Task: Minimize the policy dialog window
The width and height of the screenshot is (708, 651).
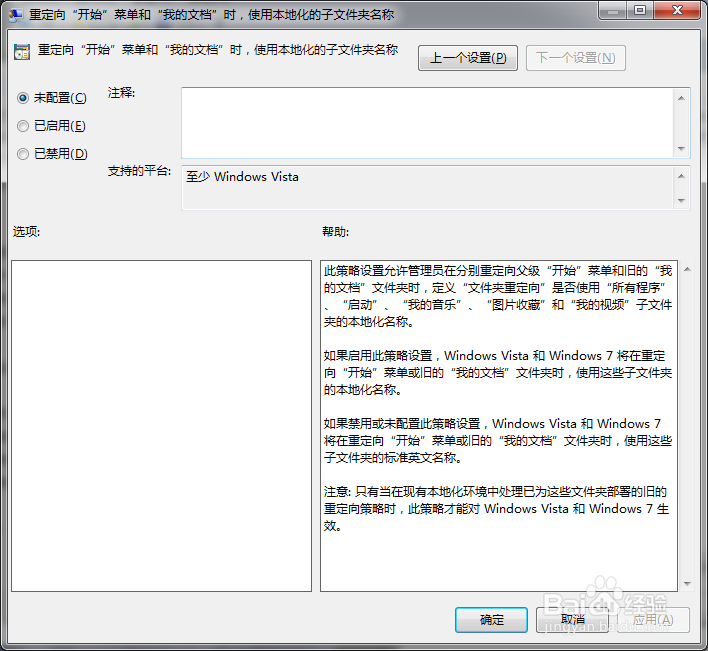Action: click(x=613, y=11)
